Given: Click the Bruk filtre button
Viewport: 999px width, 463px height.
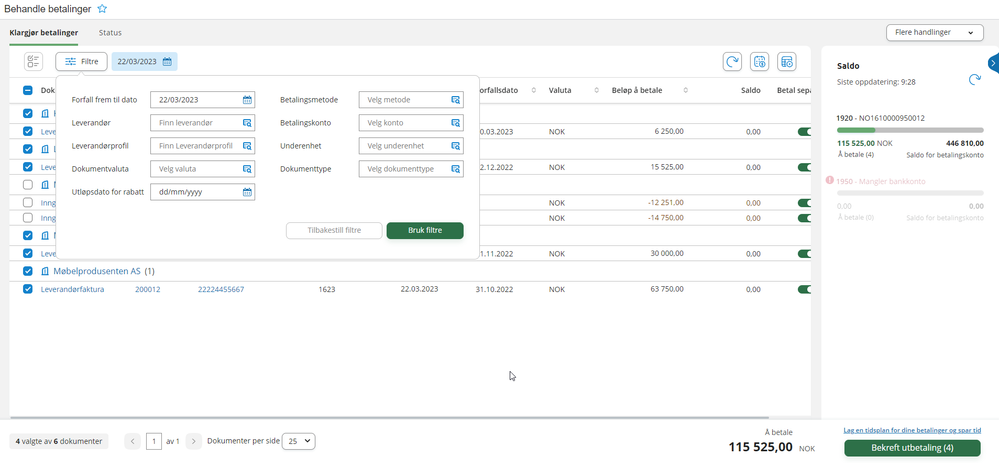Looking at the screenshot, I should point(425,231).
